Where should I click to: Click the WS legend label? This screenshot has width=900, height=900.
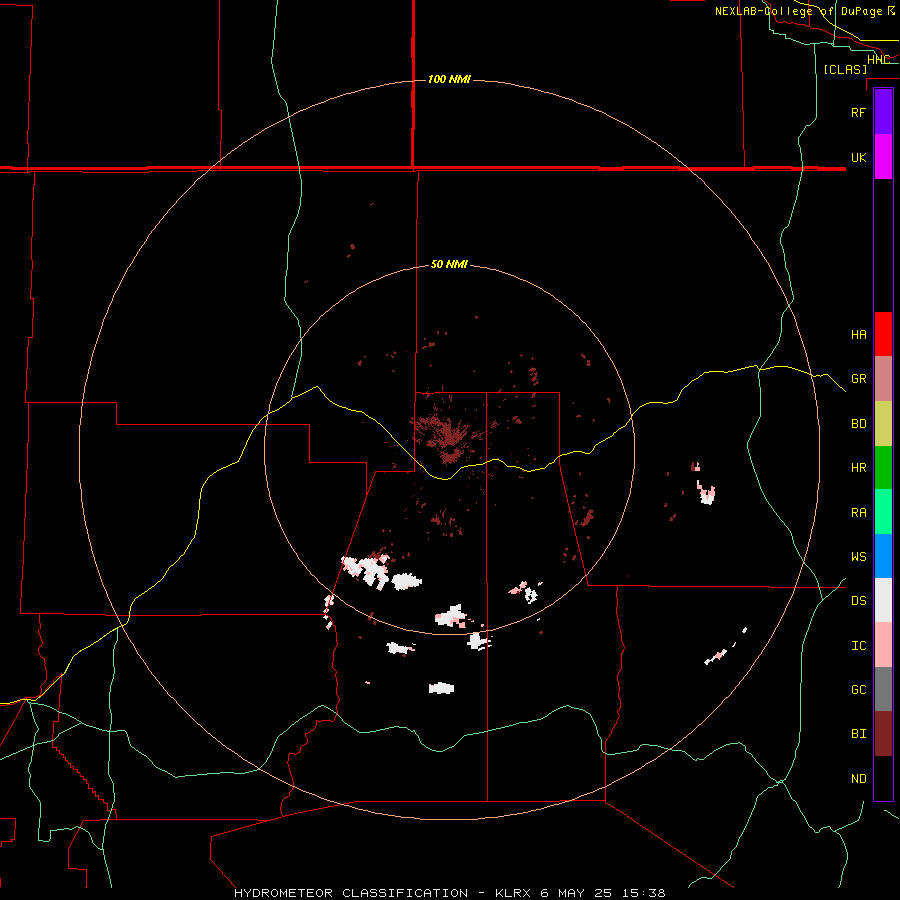pos(858,557)
